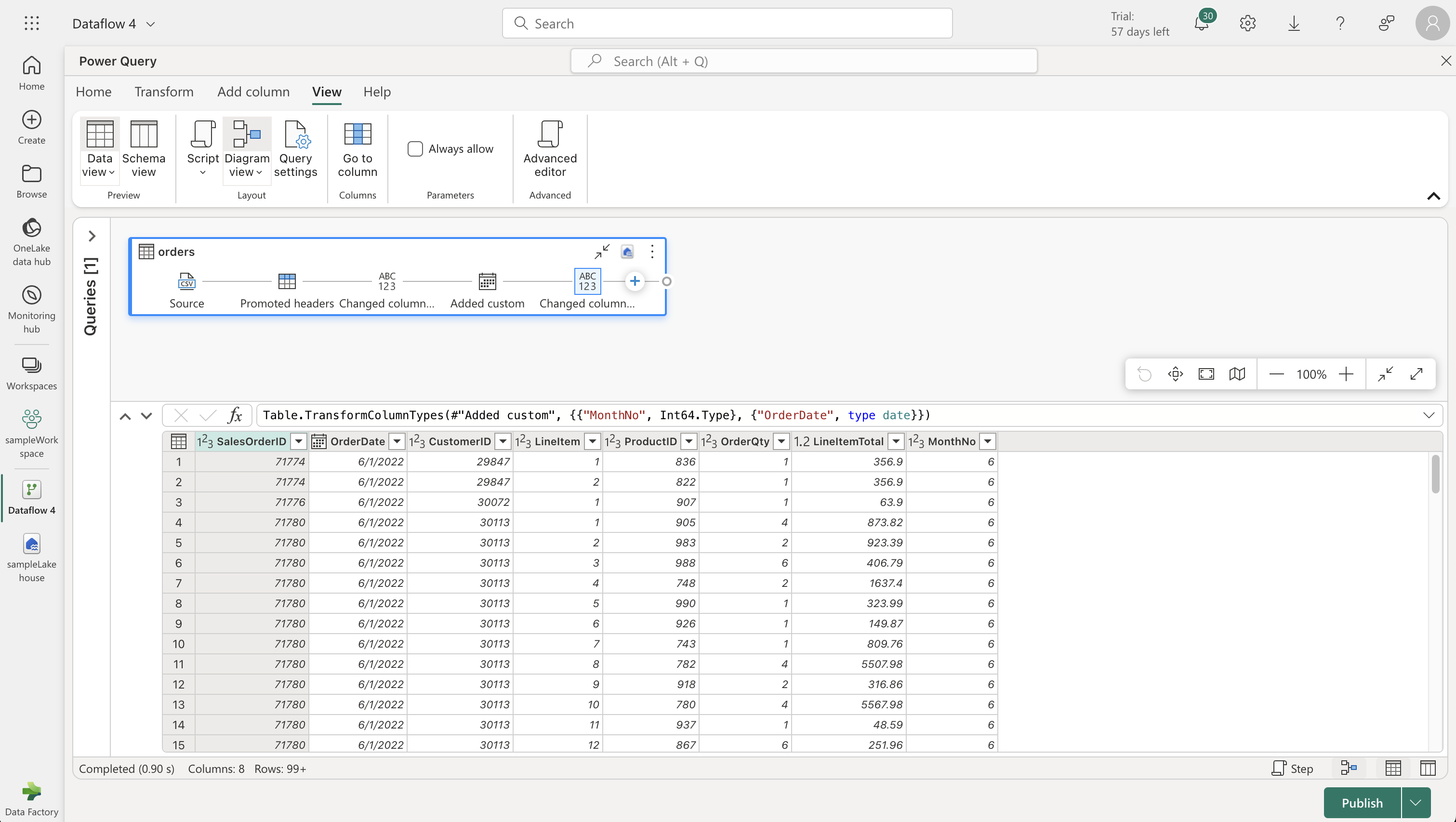1456x822 pixels.
Task: Toggle schema view in status bar
Action: point(1428,768)
